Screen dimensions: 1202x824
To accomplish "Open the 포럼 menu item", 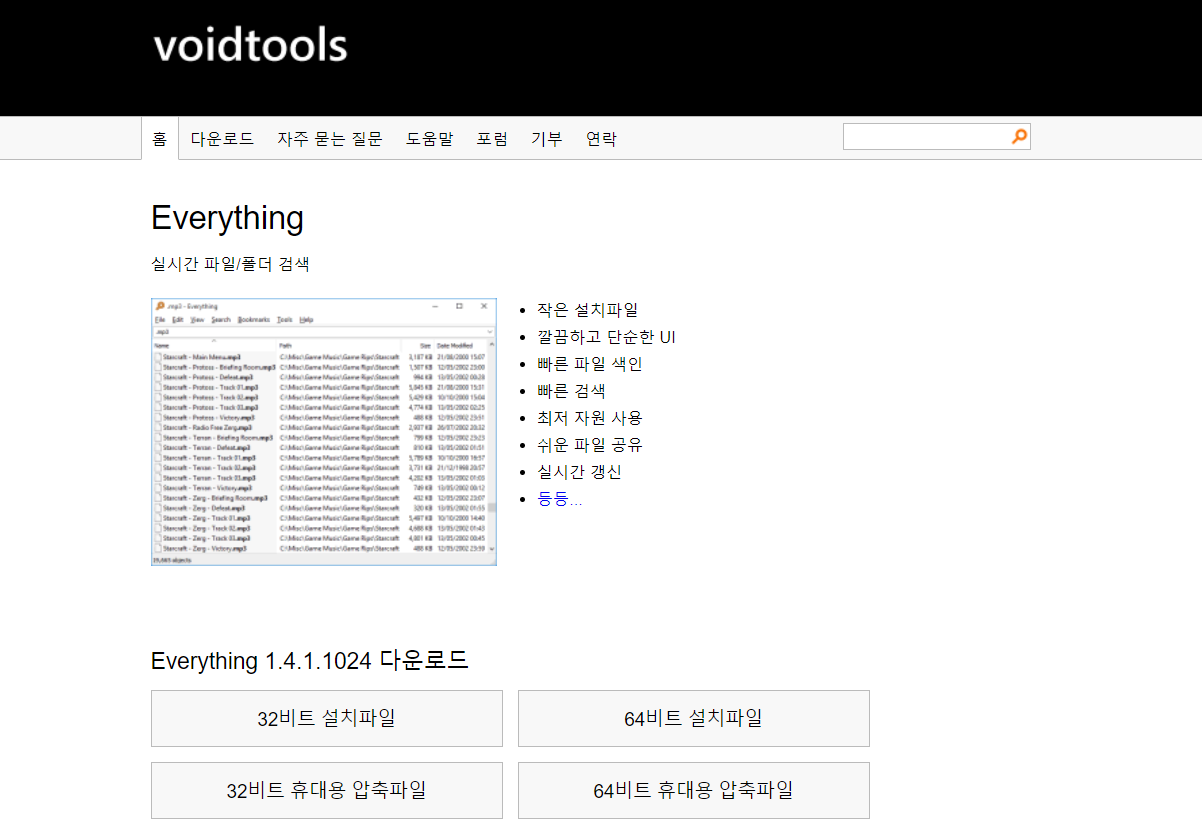I will point(492,139).
